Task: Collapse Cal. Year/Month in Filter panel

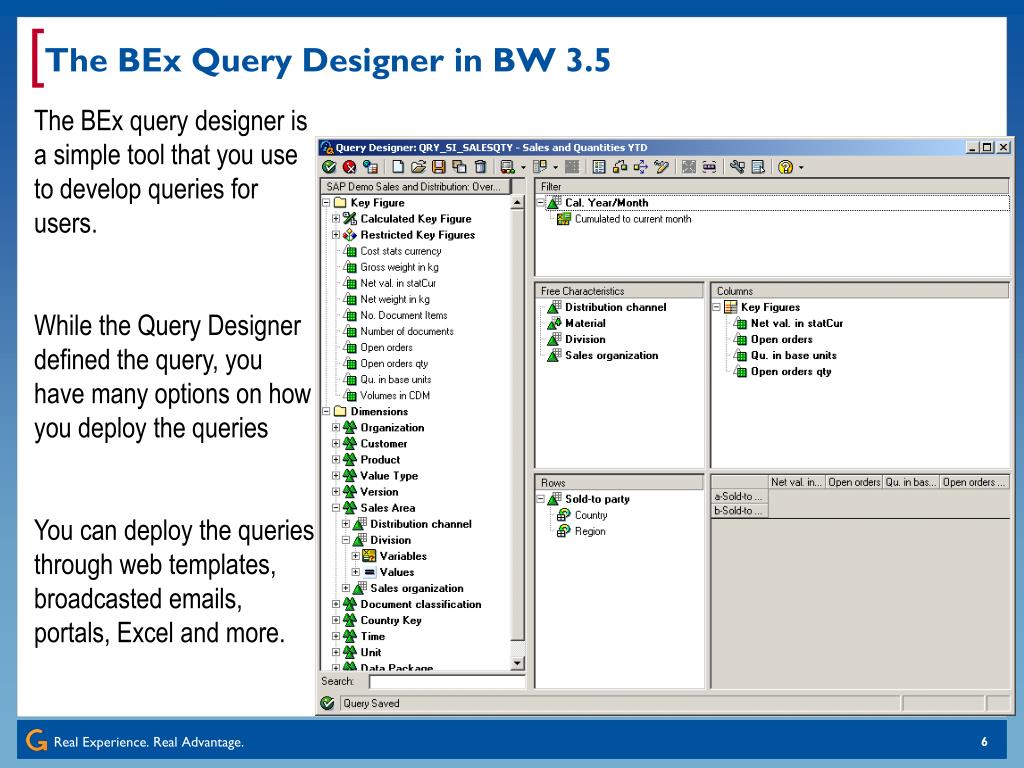Action: [541, 203]
